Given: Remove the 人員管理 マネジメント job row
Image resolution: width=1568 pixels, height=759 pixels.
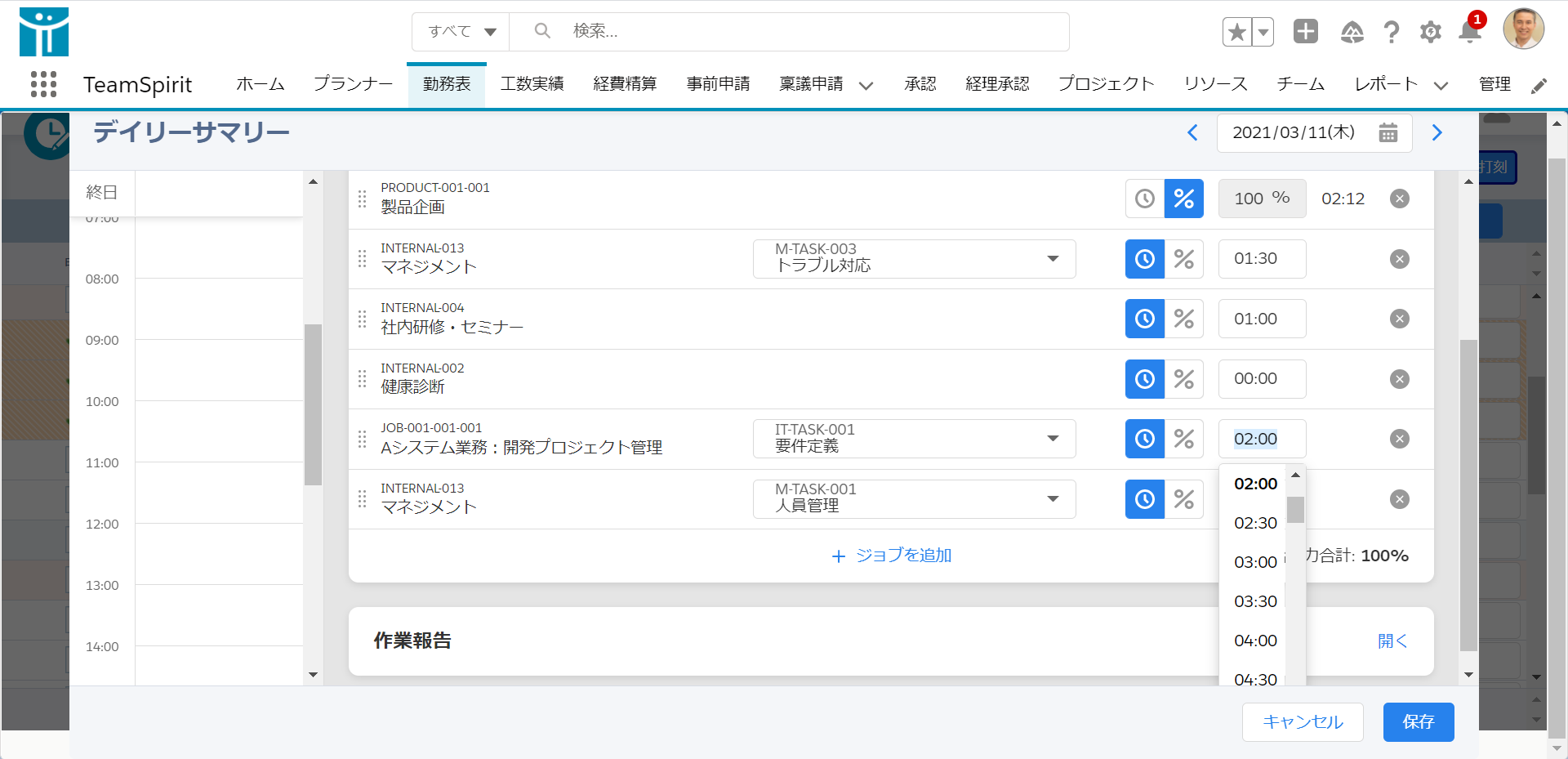Looking at the screenshot, I should [x=1400, y=499].
